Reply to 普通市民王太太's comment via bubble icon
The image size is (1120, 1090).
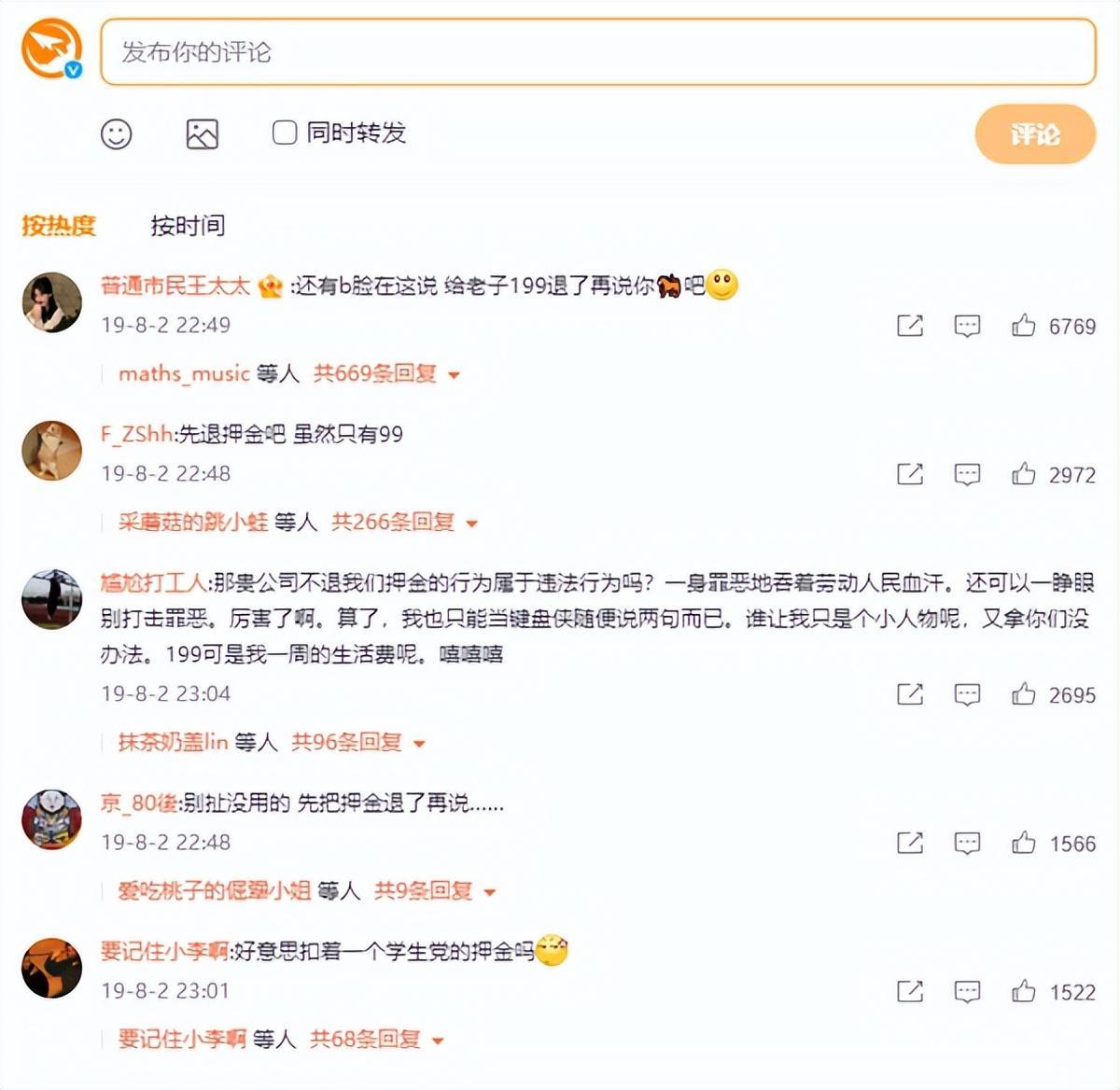[x=967, y=326]
